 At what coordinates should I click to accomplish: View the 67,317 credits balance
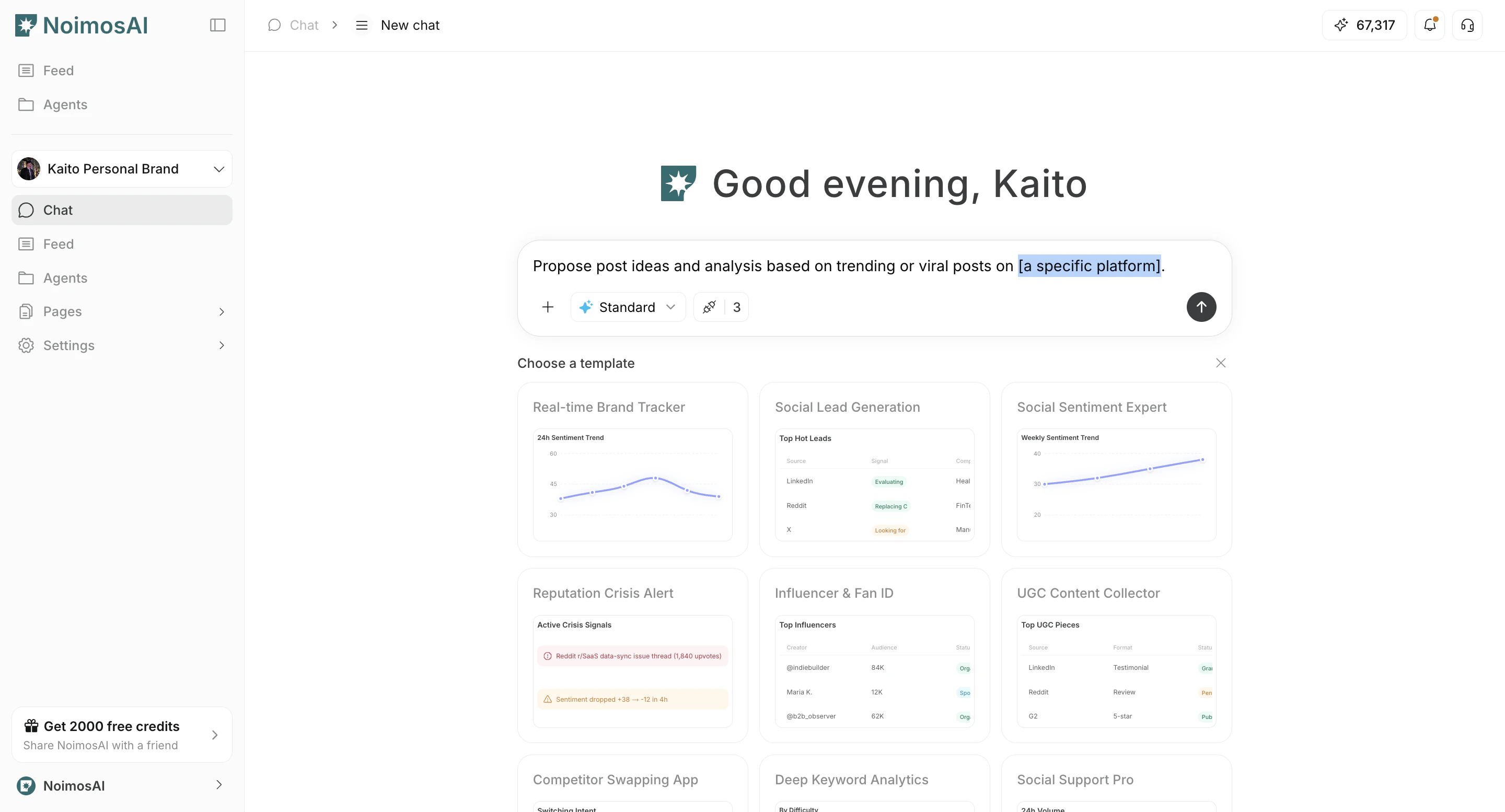coord(1364,25)
